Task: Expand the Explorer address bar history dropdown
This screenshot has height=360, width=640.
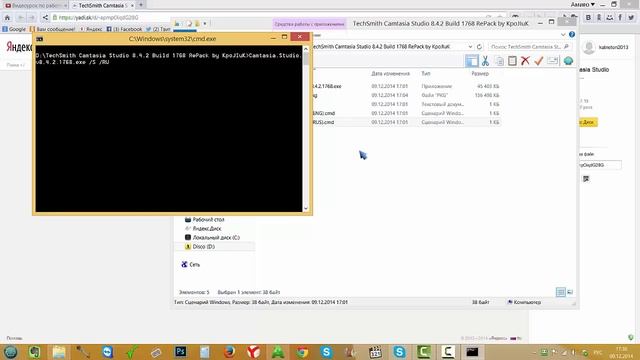Action: 470,47
